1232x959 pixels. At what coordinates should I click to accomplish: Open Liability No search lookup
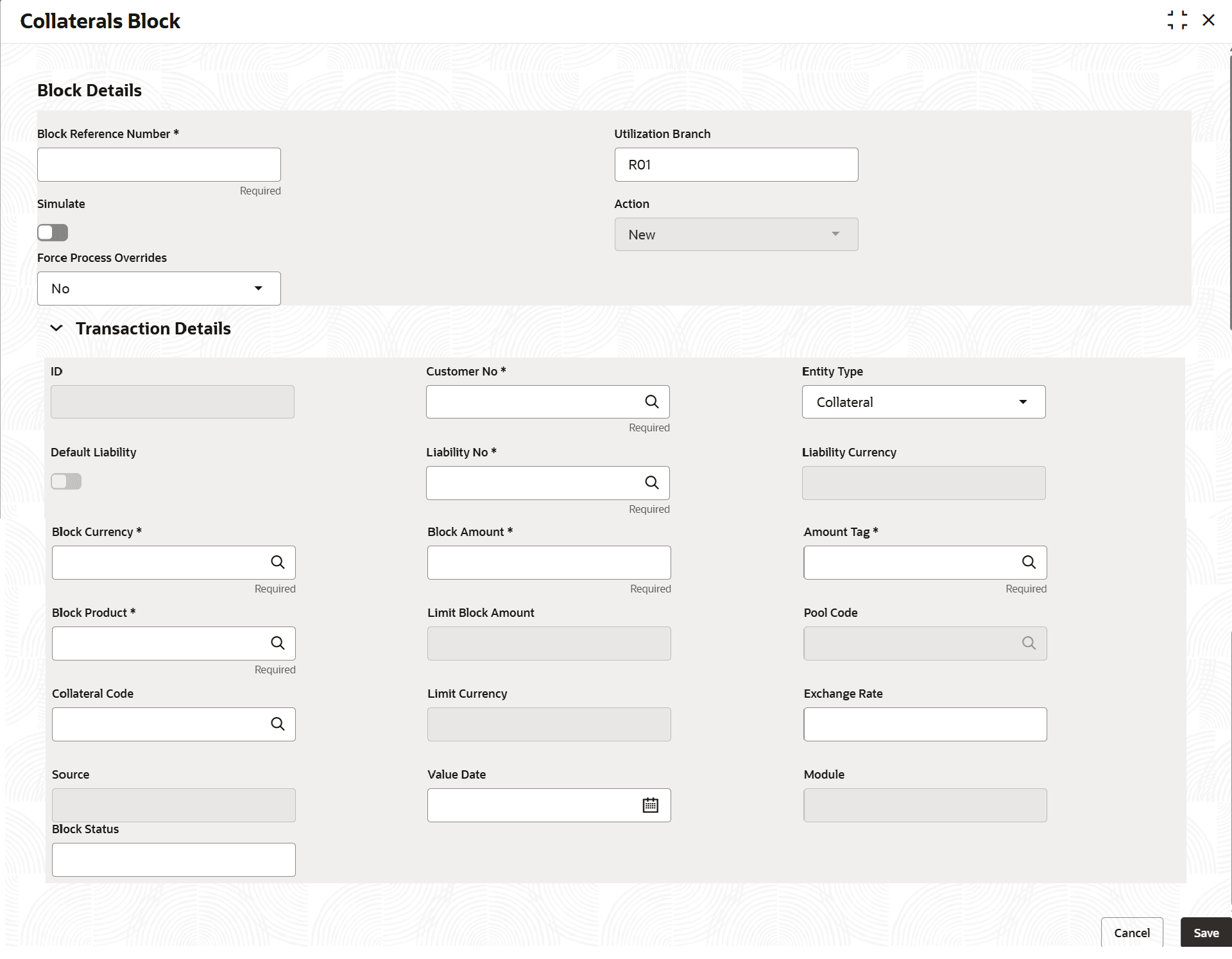pos(651,483)
